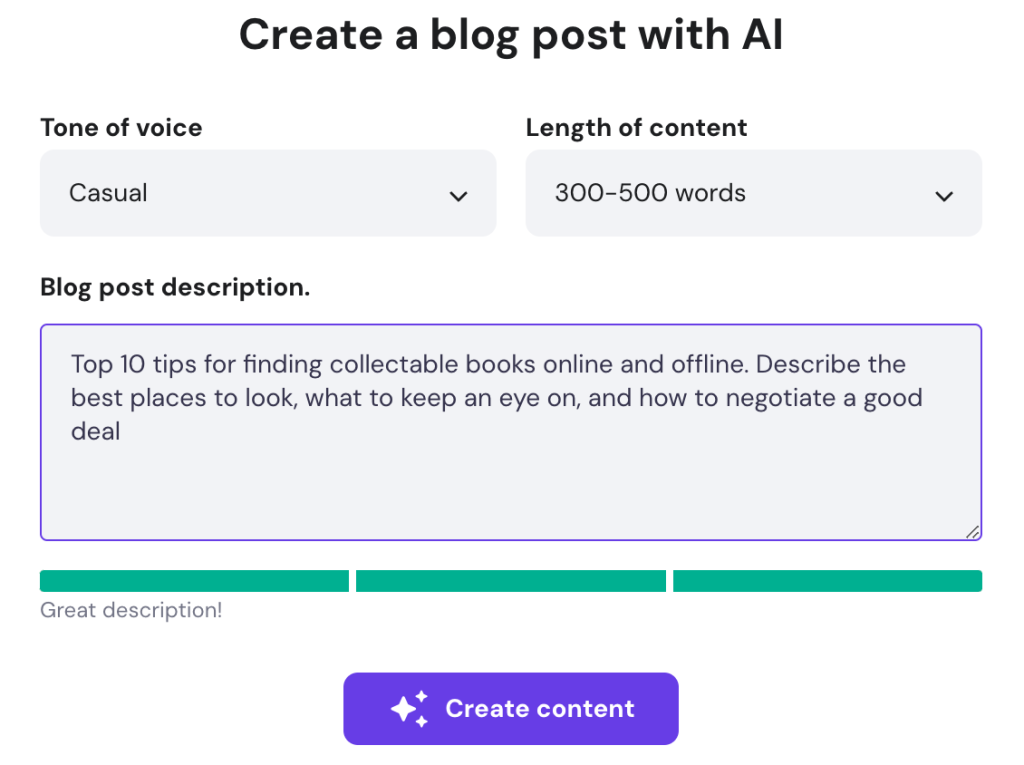Click the rightmost green progress bar segment

coord(827,580)
